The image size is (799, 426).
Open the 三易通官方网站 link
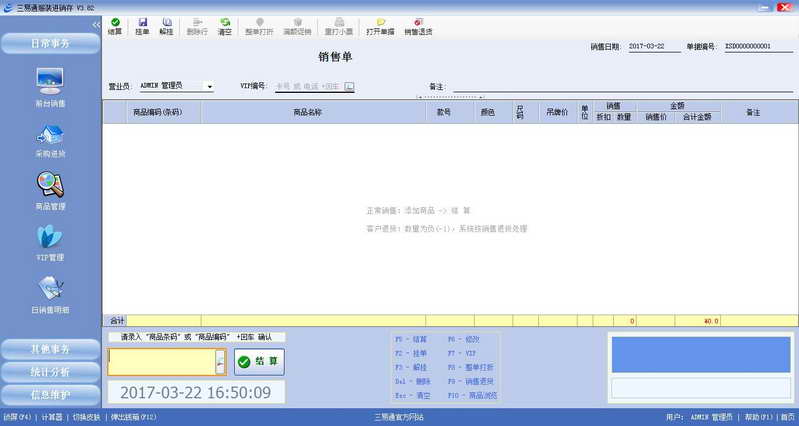(x=399, y=417)
